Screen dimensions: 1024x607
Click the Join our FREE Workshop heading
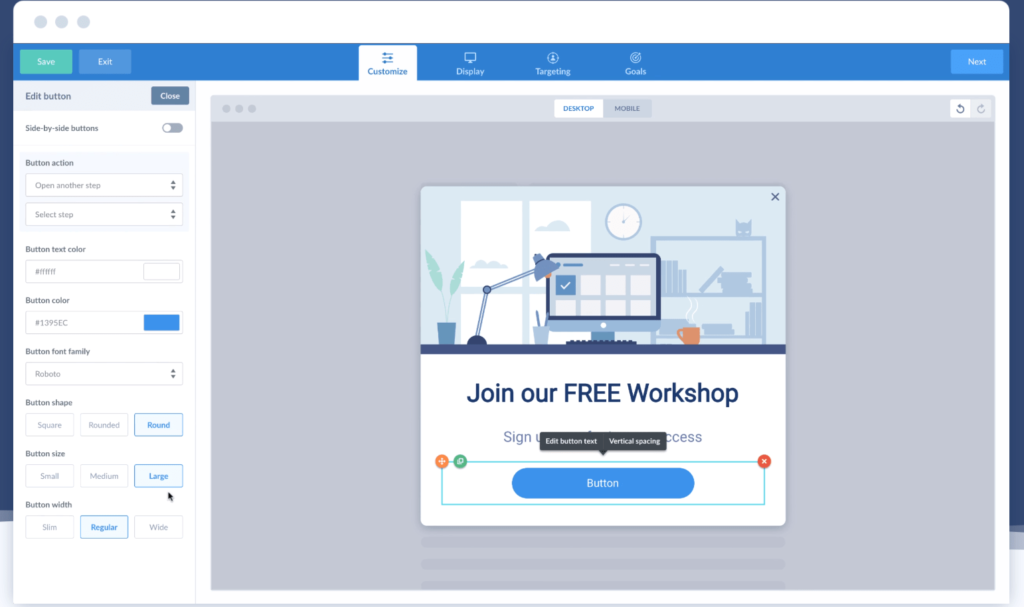pos(603,393)
